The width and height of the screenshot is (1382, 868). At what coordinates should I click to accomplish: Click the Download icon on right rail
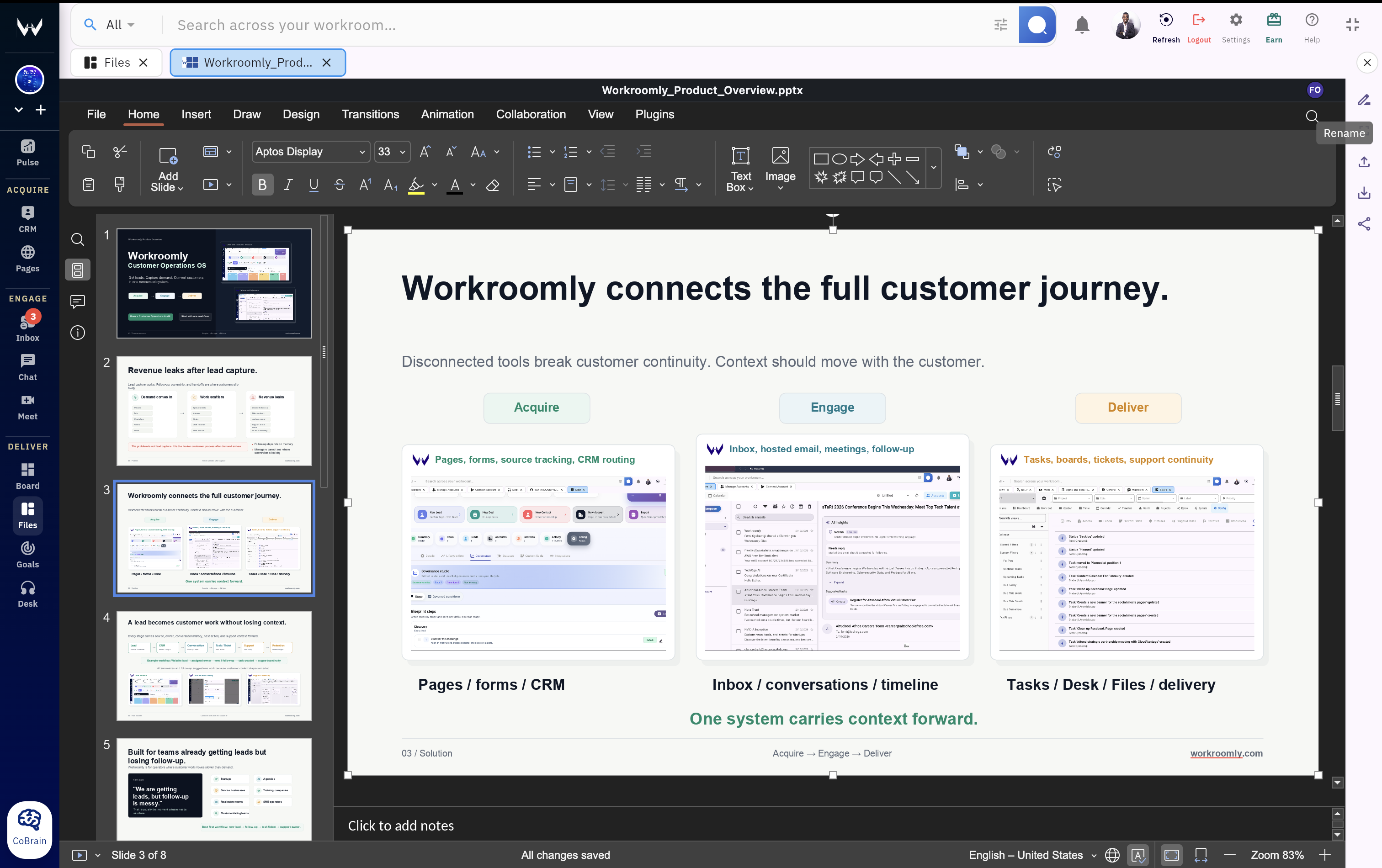(1364, 193)
